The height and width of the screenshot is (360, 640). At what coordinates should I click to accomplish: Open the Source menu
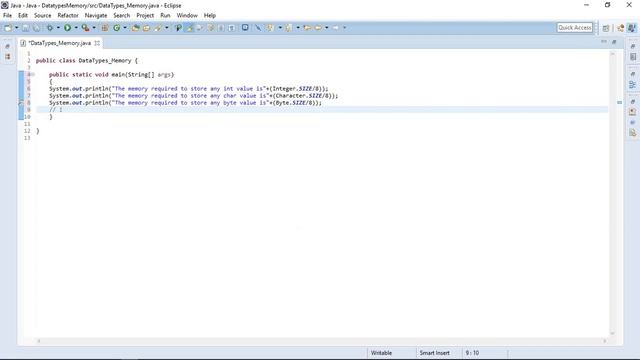[x=42, y=16]
